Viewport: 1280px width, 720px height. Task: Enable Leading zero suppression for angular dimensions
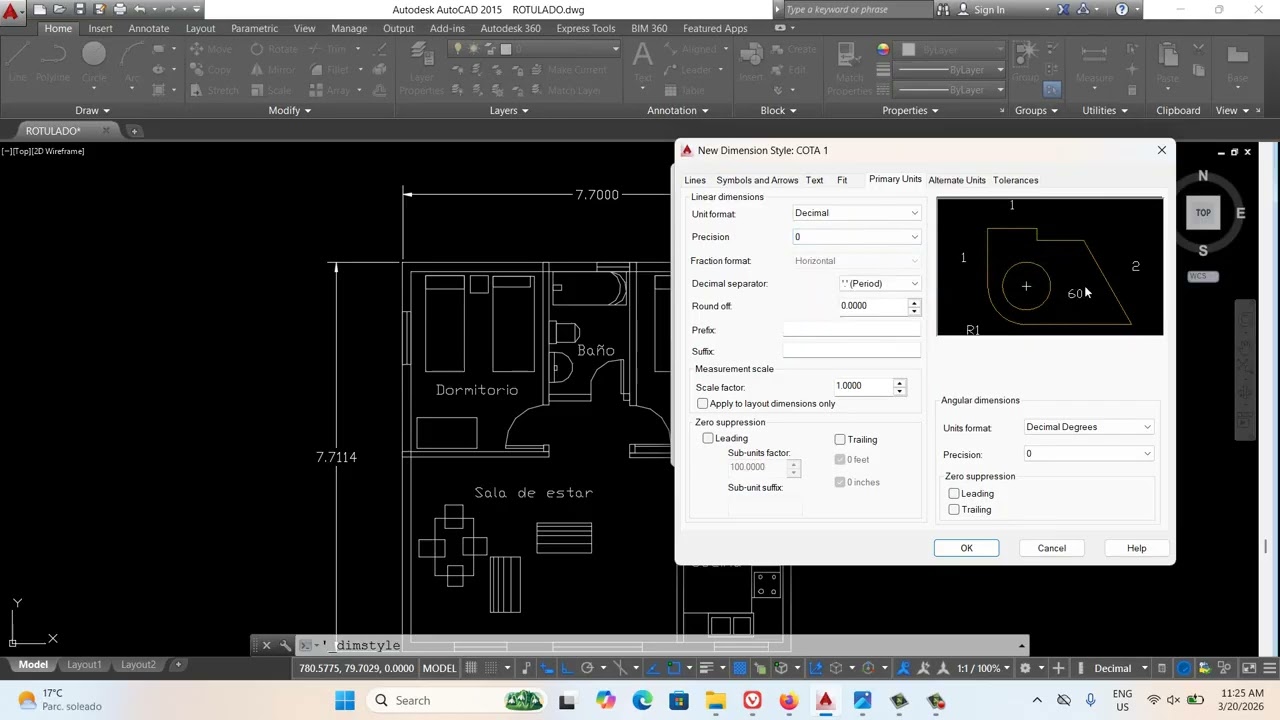954,493
